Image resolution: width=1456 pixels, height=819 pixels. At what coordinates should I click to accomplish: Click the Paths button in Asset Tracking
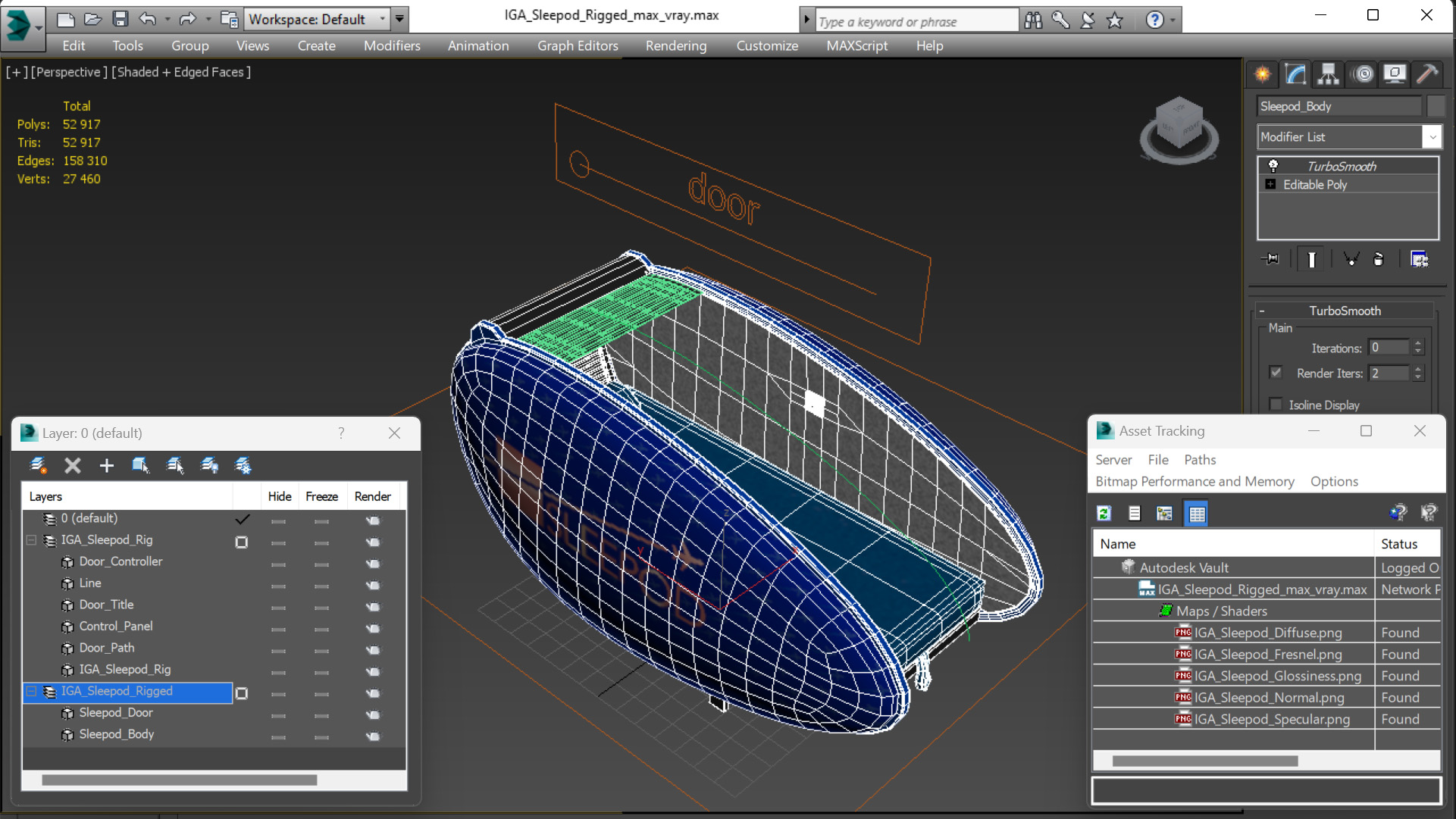[x=1200, y=458]
